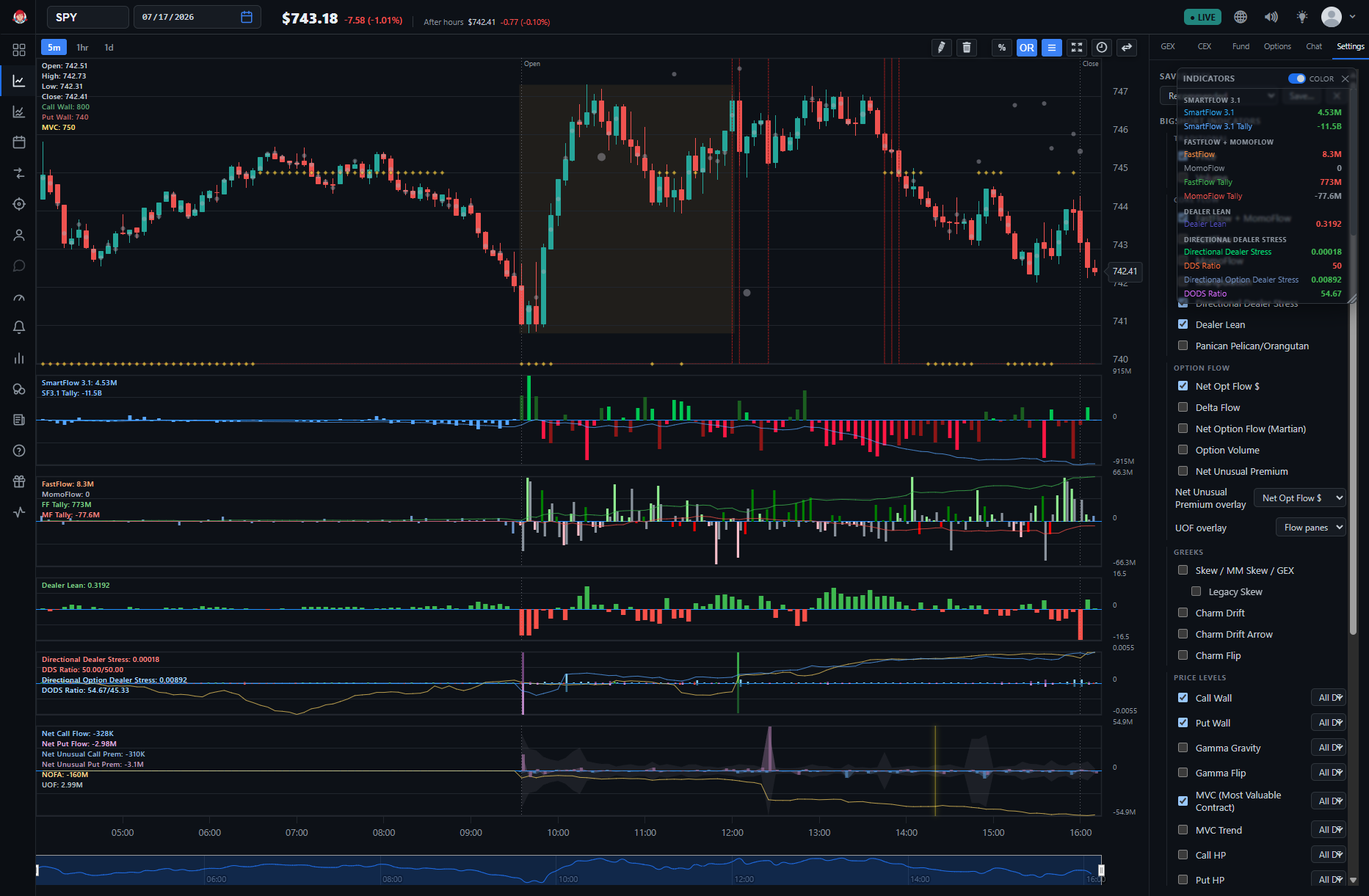This screenshot has height=896, width=1369.
Task: Select the 5m timeframe button
Action: coord(54,48)
